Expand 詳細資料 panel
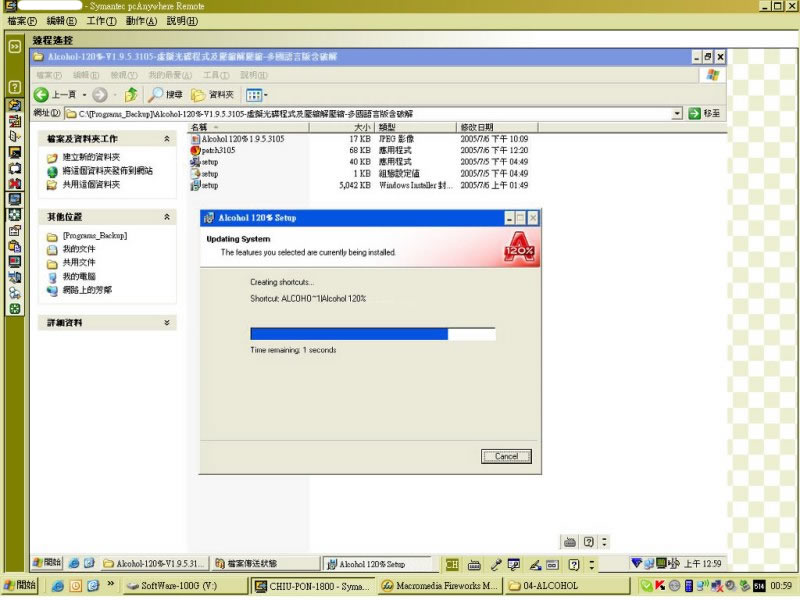 pyautogui.click(x=167, y=323)
